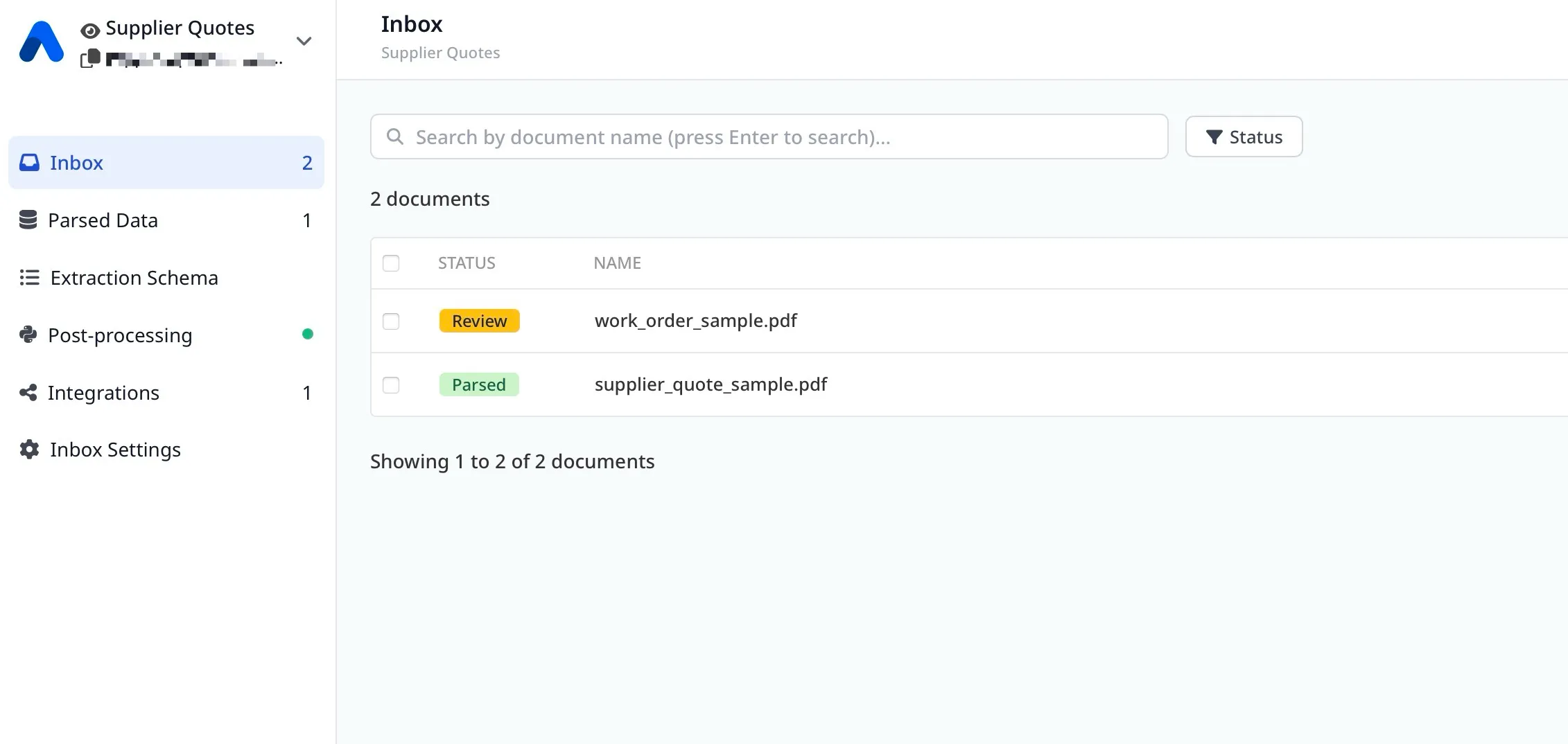This screenshot has height=744, width=1568.
Task: Click the Integrations count 1
Action: tap(307, 393)
